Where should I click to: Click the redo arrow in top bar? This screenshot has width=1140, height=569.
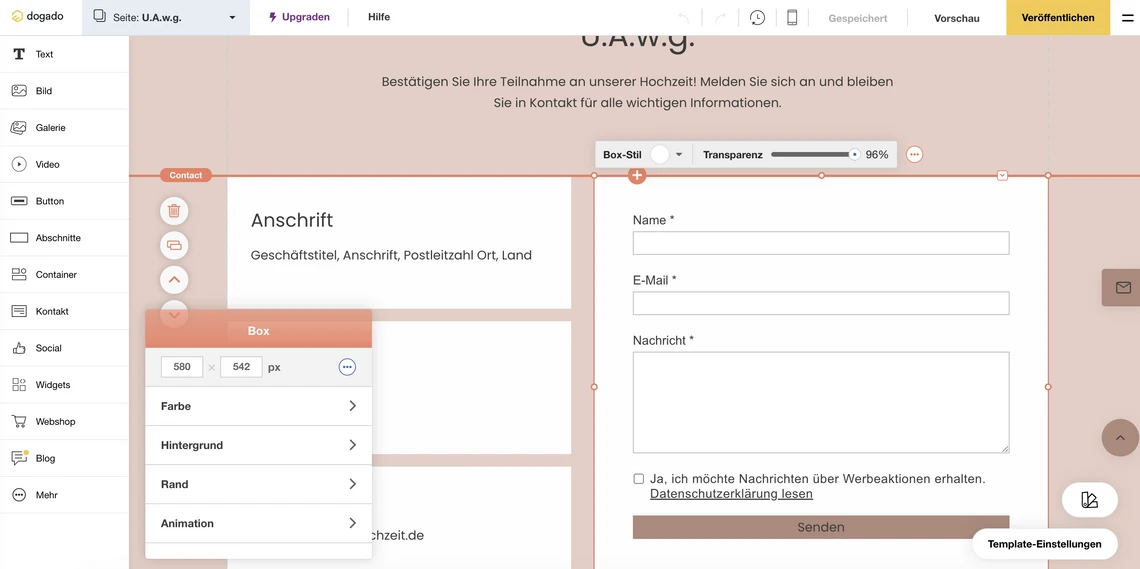tap(720, 17)
